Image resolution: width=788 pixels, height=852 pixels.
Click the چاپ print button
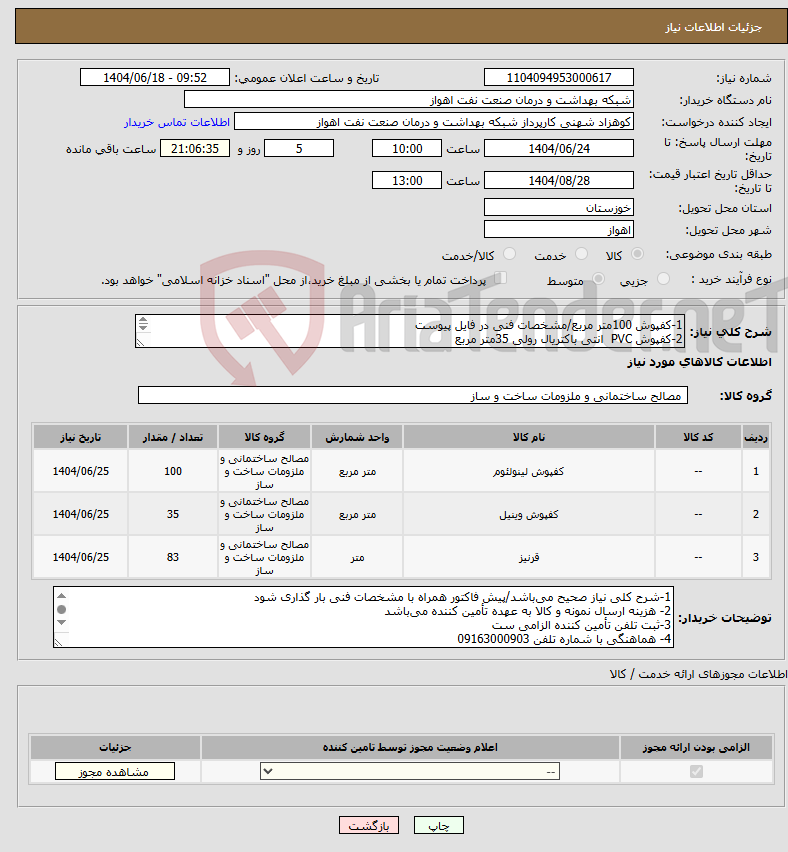pyautogui.click(x=439, y=825)
